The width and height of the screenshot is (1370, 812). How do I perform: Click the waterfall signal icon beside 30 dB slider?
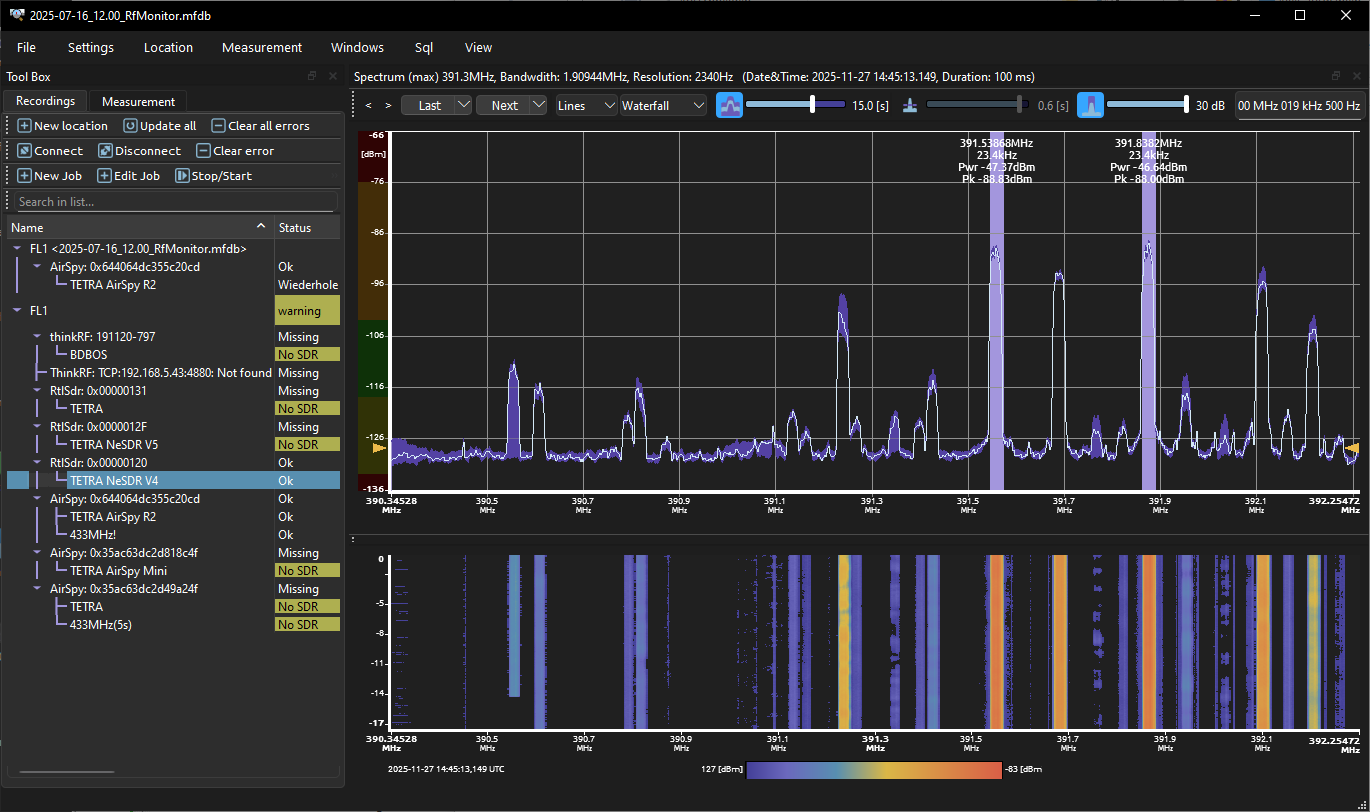pos(1090,104)
